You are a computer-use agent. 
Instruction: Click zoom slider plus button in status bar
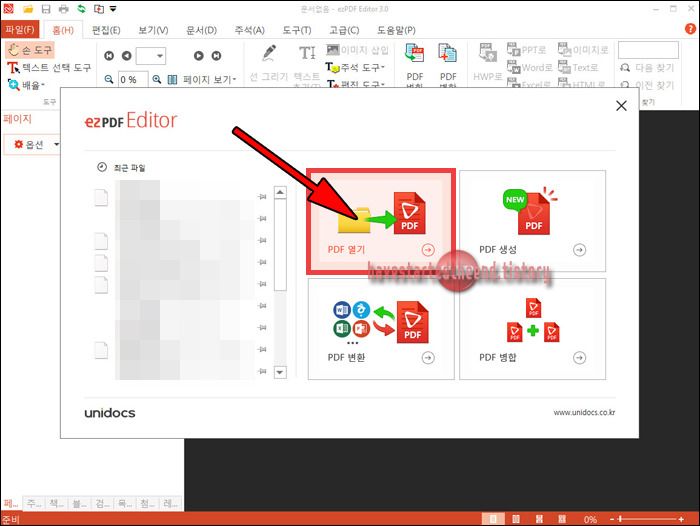[681, 519]
